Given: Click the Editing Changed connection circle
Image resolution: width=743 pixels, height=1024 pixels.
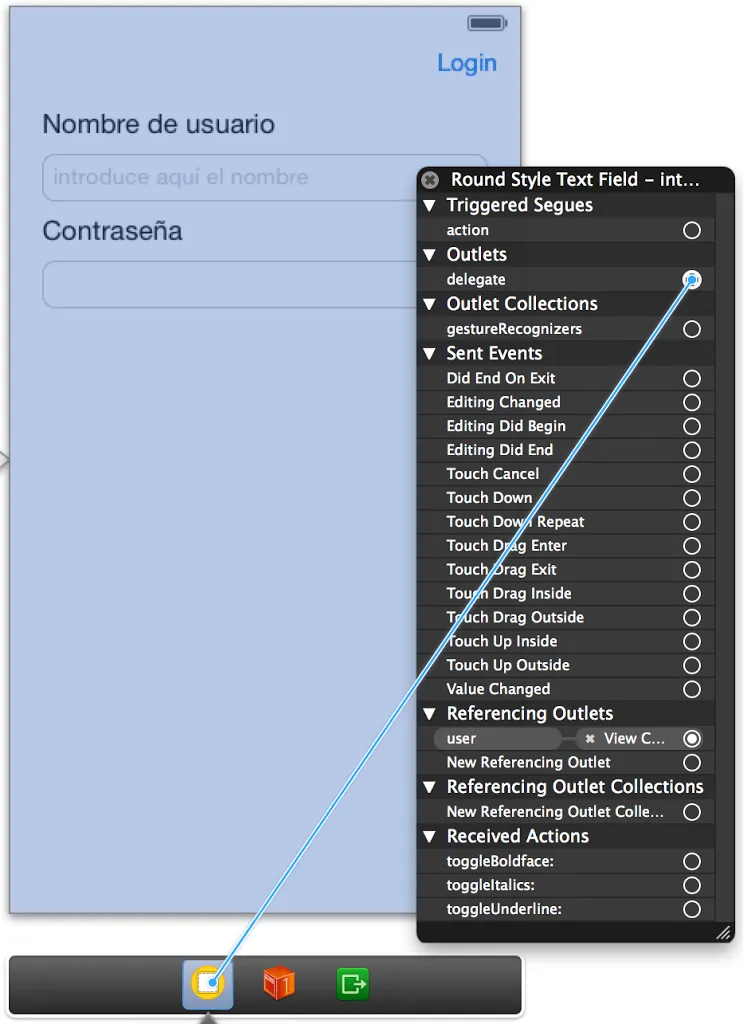Looking at the screenshot, I should tap(692, 402).
